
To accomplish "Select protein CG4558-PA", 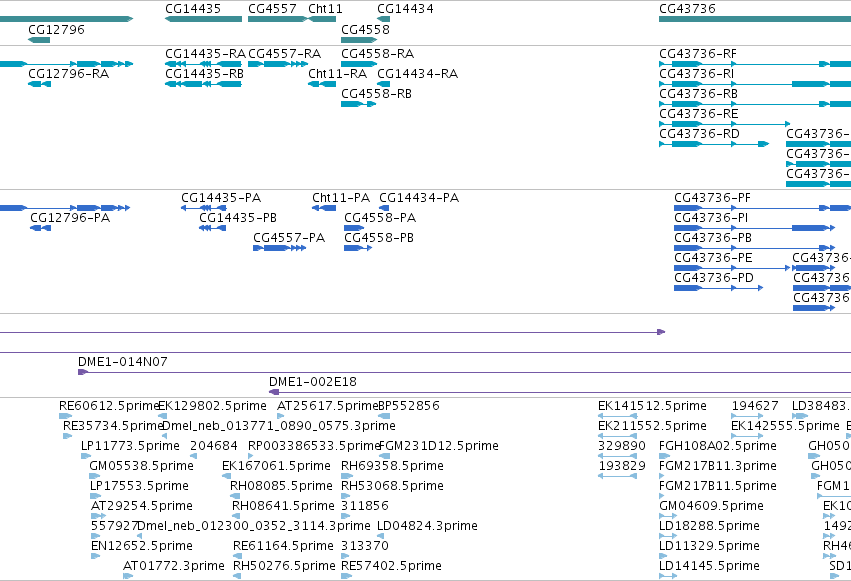I will pos(380,218).
